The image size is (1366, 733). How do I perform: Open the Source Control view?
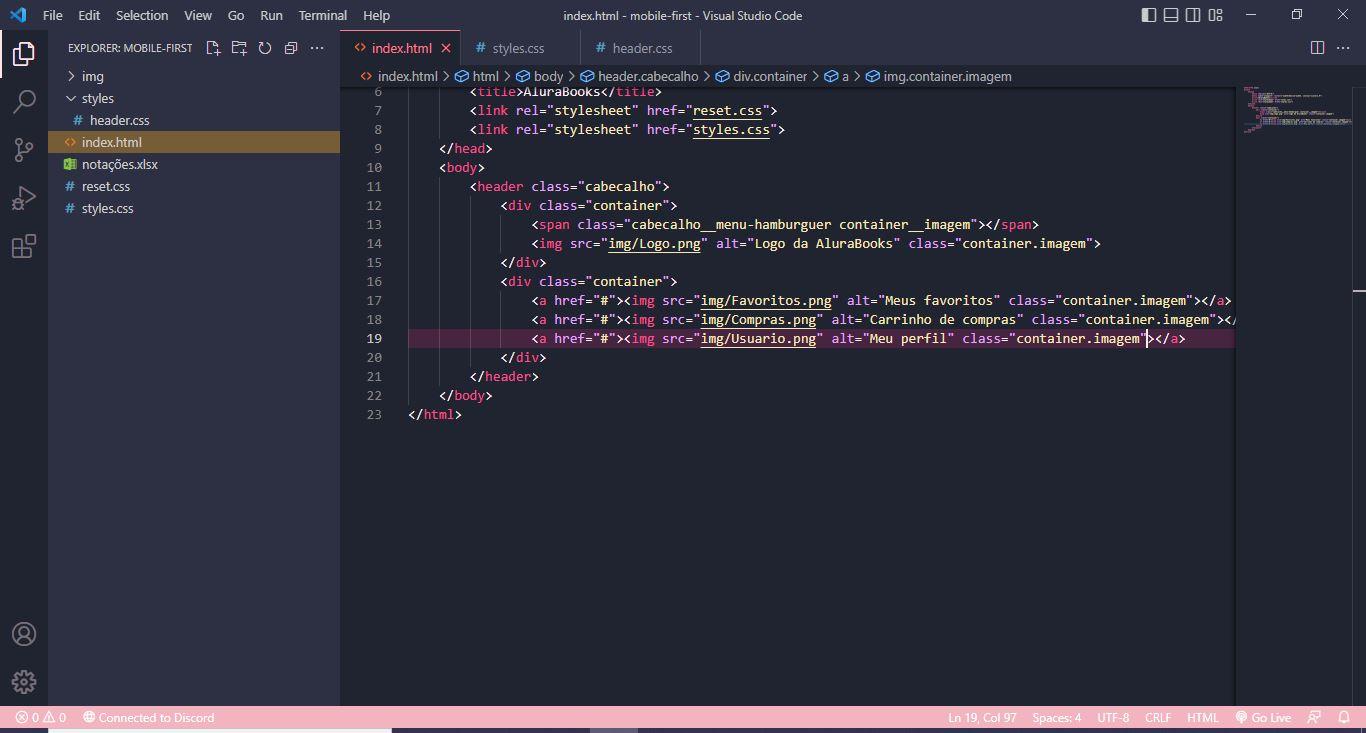[x=24, y=149]
